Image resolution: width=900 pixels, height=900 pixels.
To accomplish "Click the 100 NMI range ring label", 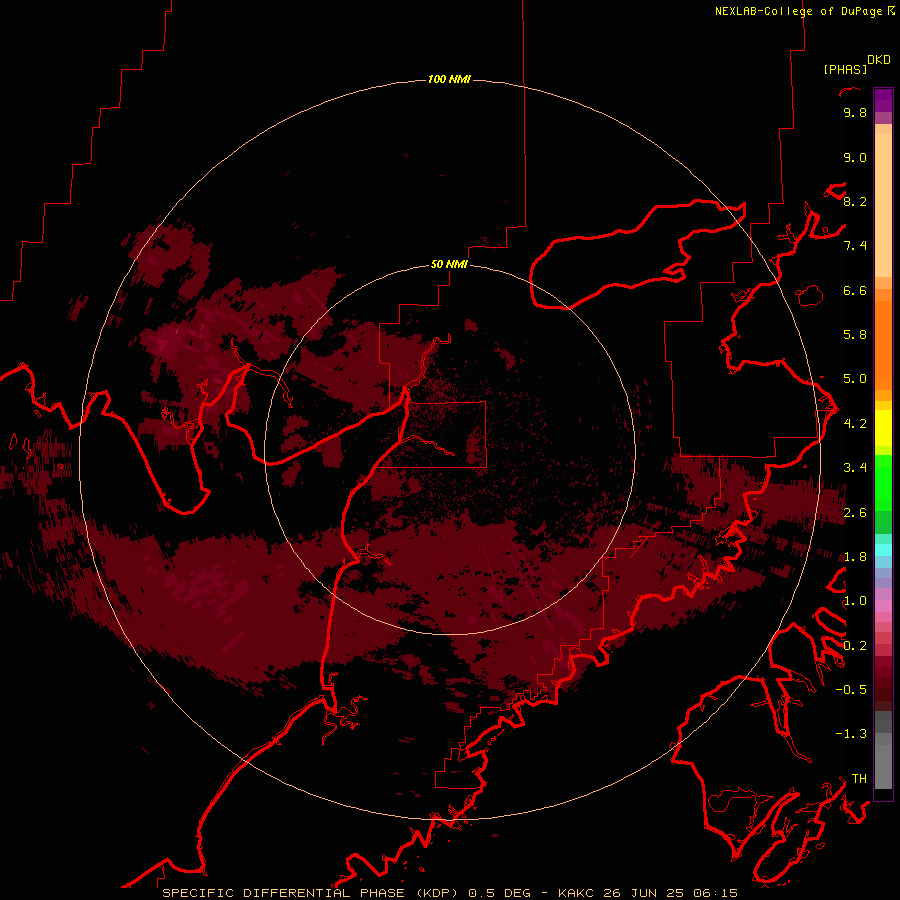I will 449,79.
